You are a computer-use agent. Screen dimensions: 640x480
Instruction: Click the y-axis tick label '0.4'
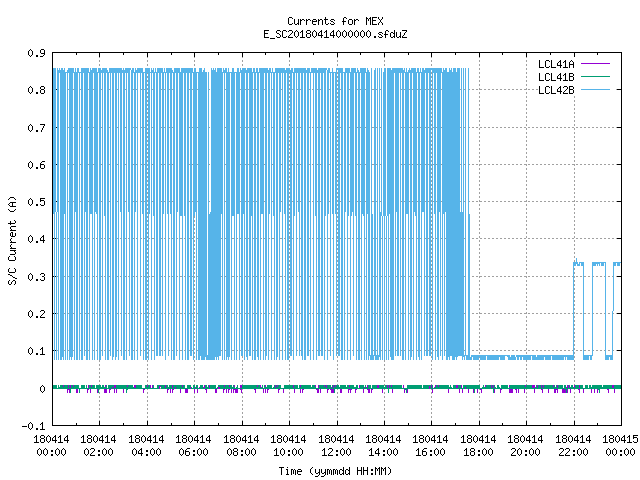click(37, 239)
